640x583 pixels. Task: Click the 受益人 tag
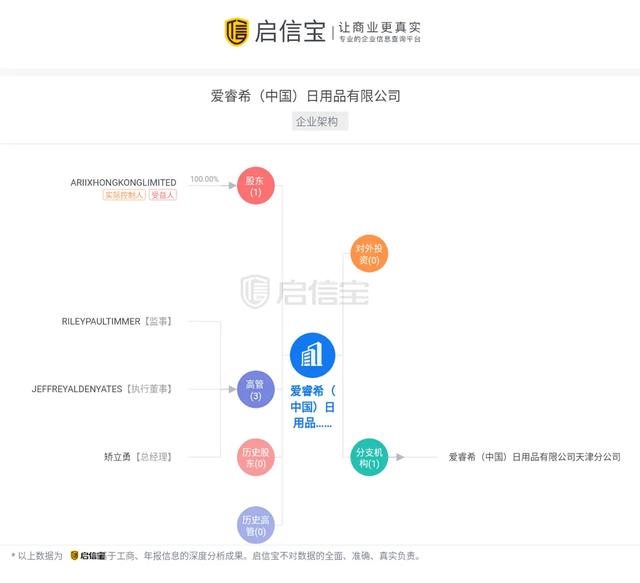pos(163,195)
